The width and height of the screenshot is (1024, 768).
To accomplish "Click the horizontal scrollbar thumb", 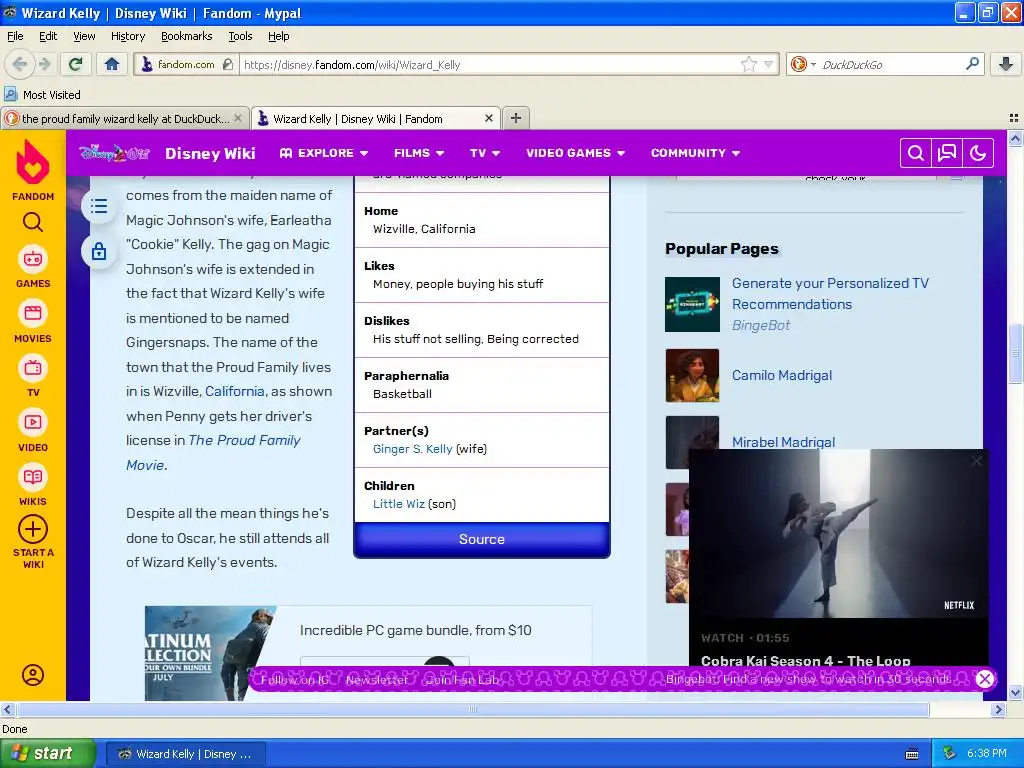I will click(473, 709).
